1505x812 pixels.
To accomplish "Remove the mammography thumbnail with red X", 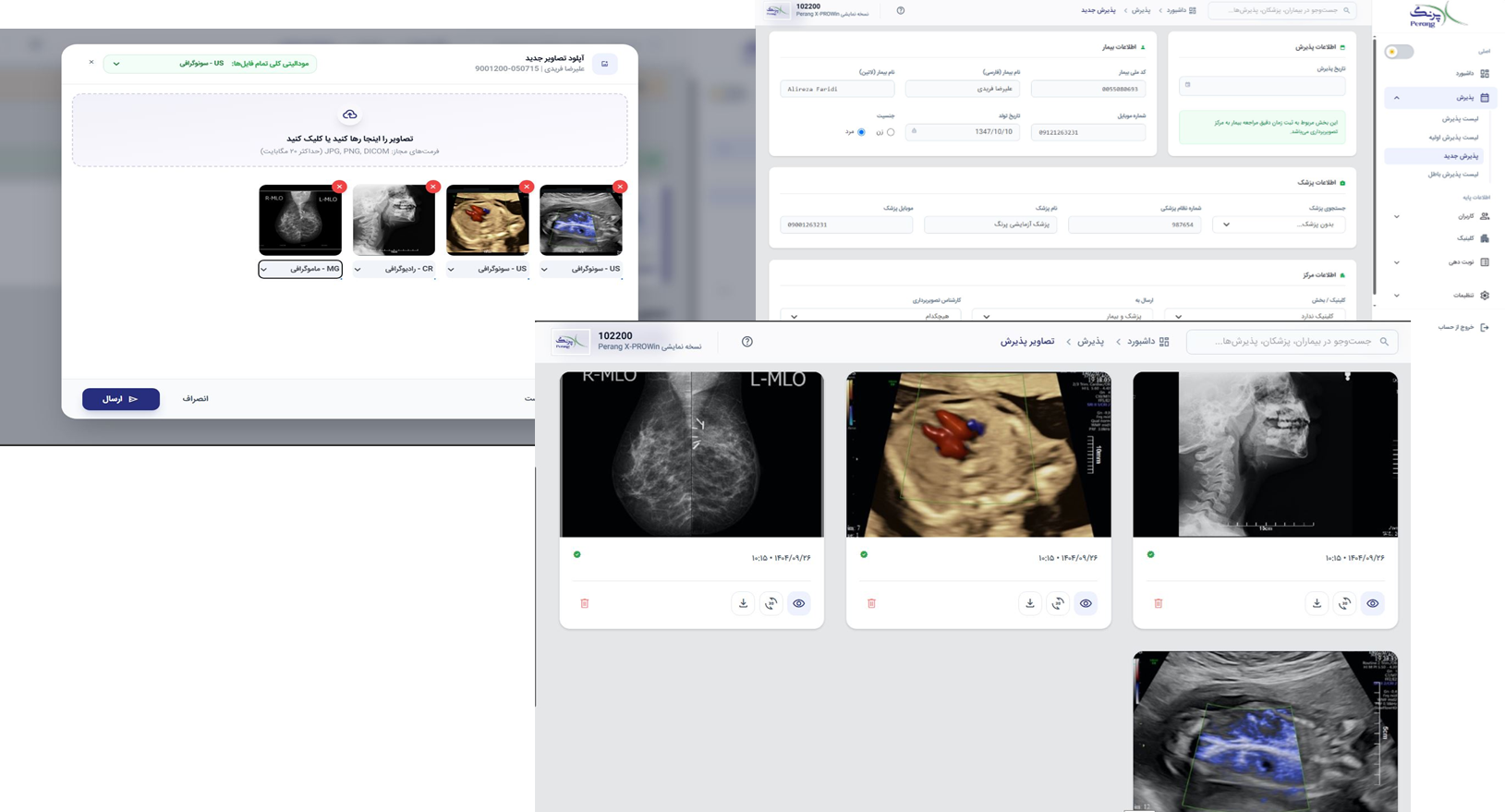I will pos(339,187).
